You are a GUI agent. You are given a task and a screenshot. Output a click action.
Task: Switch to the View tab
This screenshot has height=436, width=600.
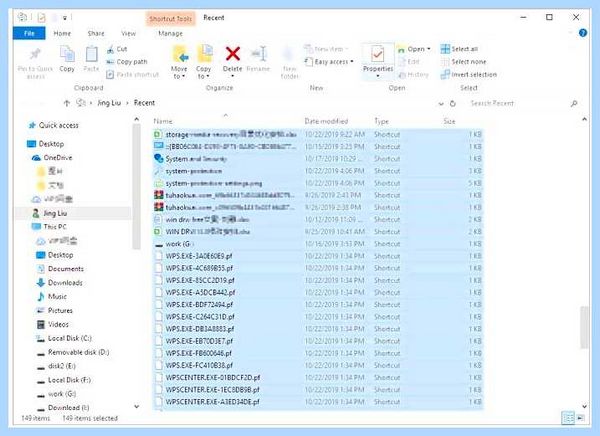click(x=128, y=33)
